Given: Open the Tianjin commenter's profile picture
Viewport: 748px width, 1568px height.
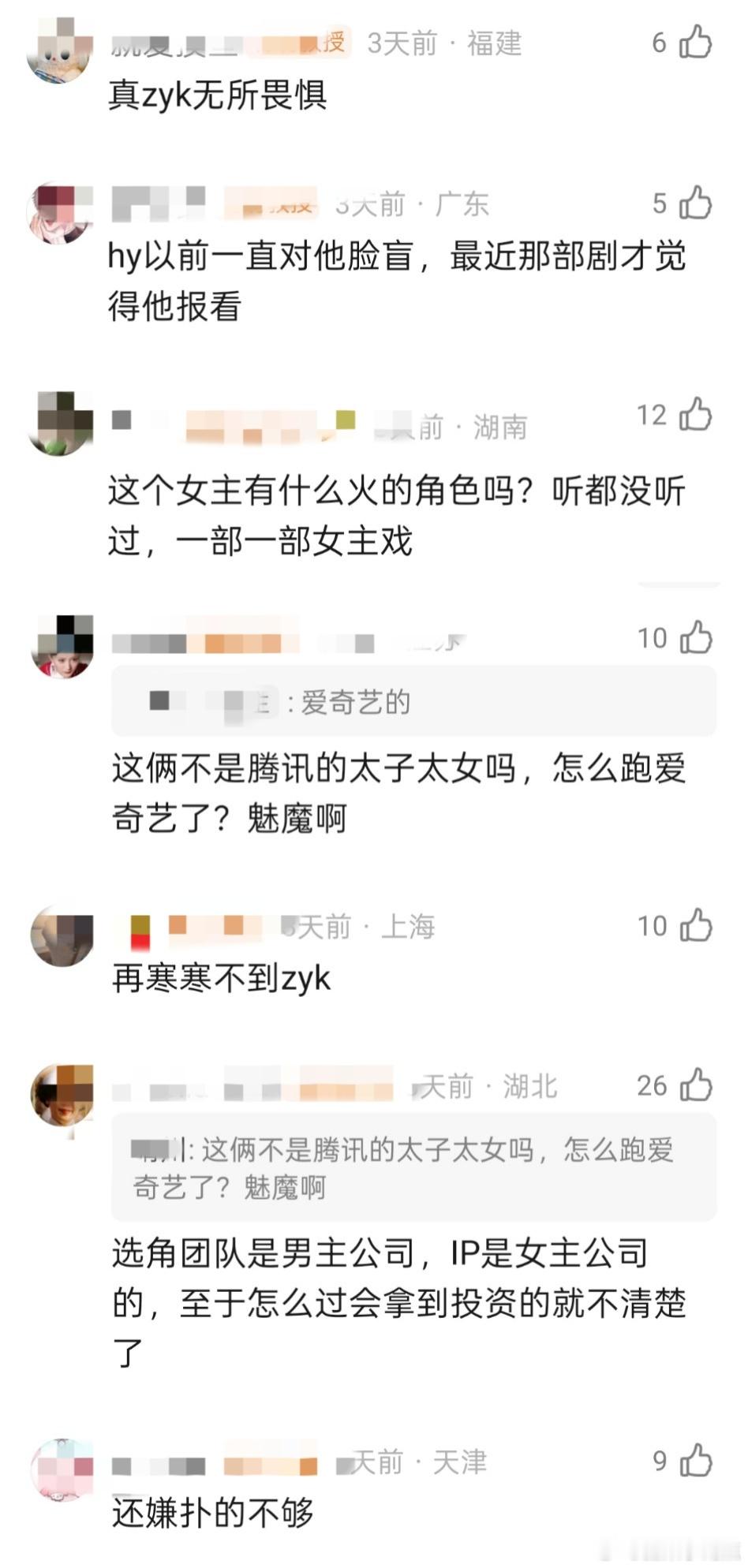Looking at the screenshot, I should pos(62,1469).
